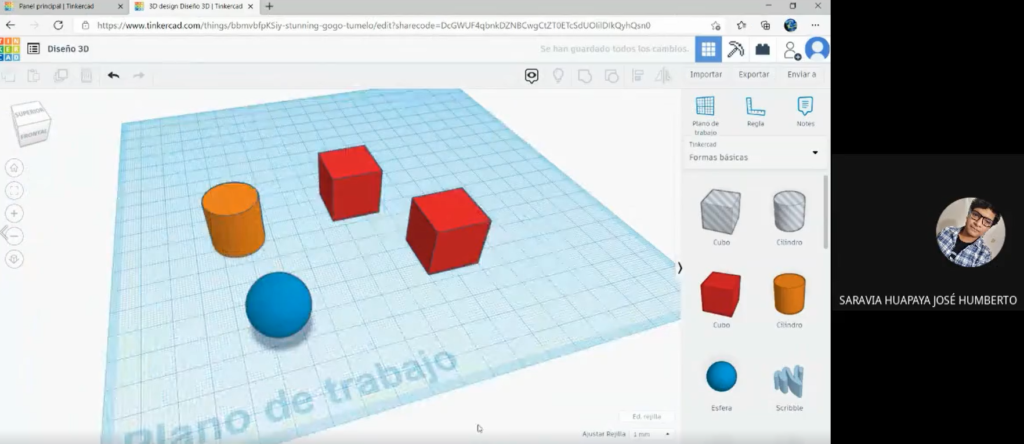Viewport: 1024px width, 444px height.
Task: Click the browser address bar URL
Action: (x=374, y=25)
